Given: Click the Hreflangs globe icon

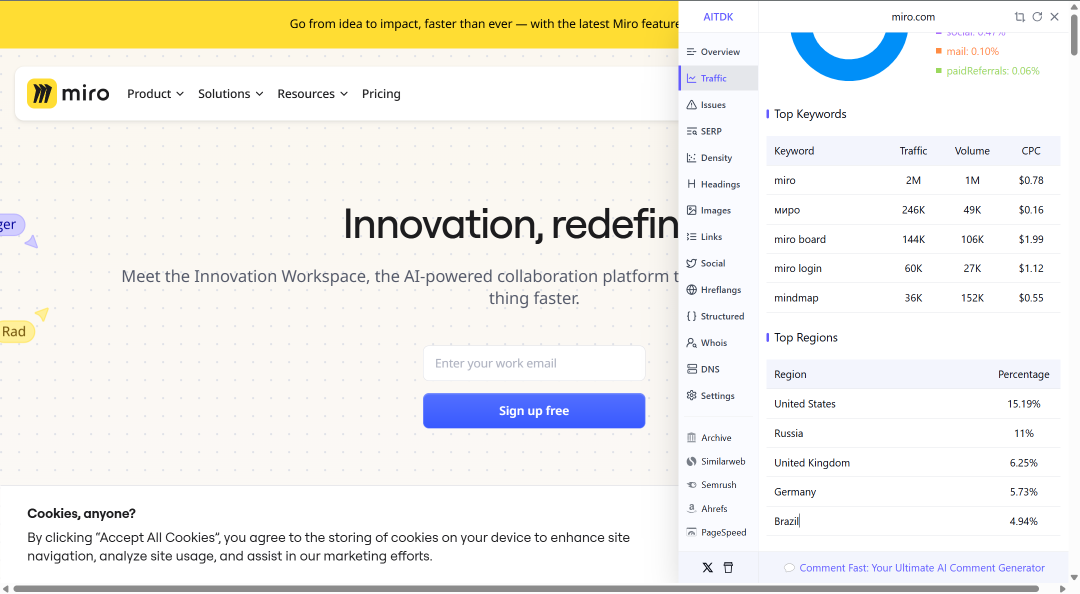Looking at the screenshot, I should pyautogui.click(x=692, y=289).
